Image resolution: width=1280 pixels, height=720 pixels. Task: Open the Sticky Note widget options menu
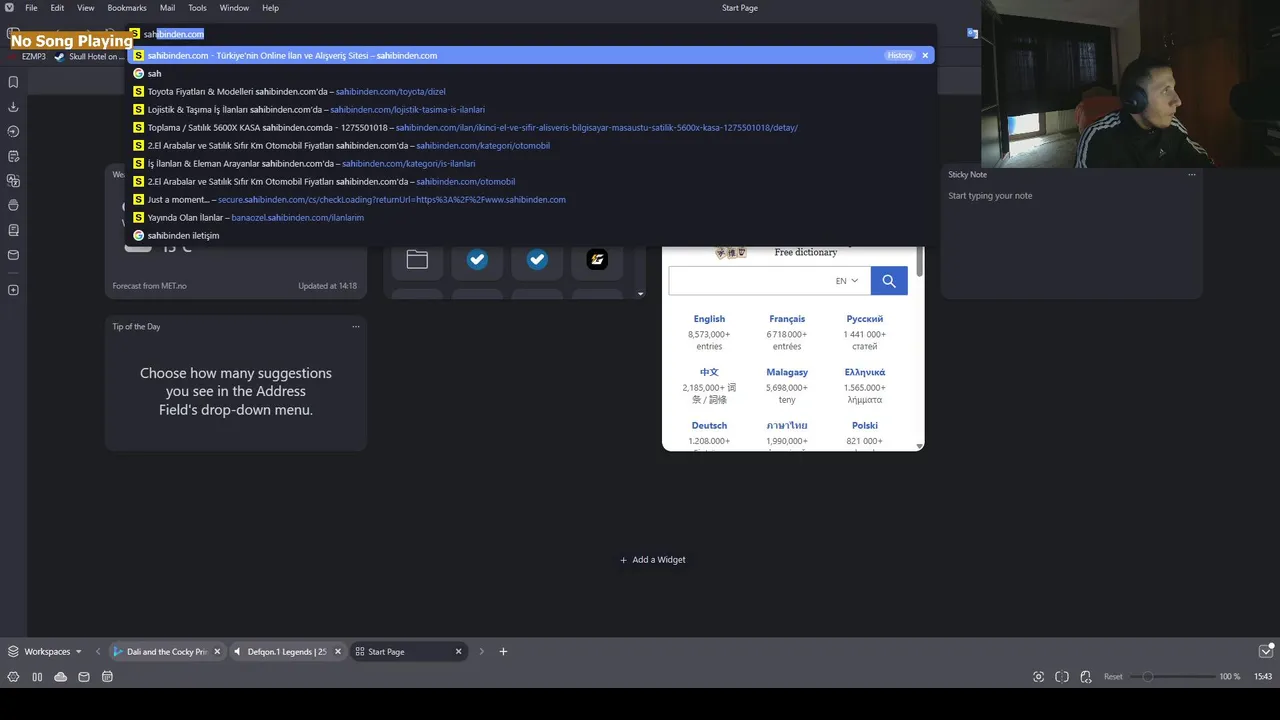tap(1192, 175)
